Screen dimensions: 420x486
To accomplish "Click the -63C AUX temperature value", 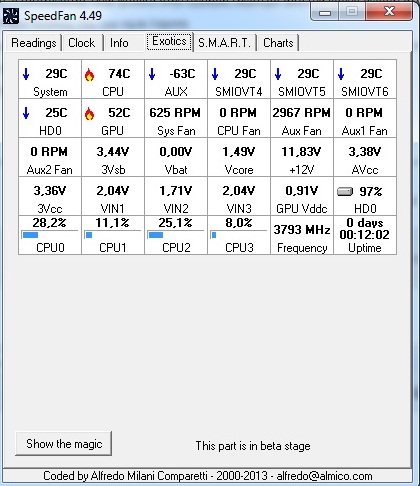I will coord(182,74).
